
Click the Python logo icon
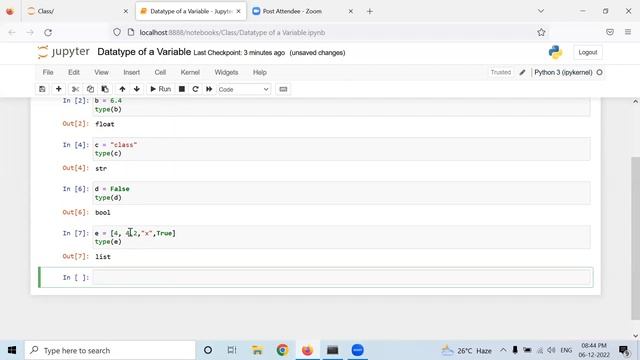pyautogui.click(x=555, y=52)
